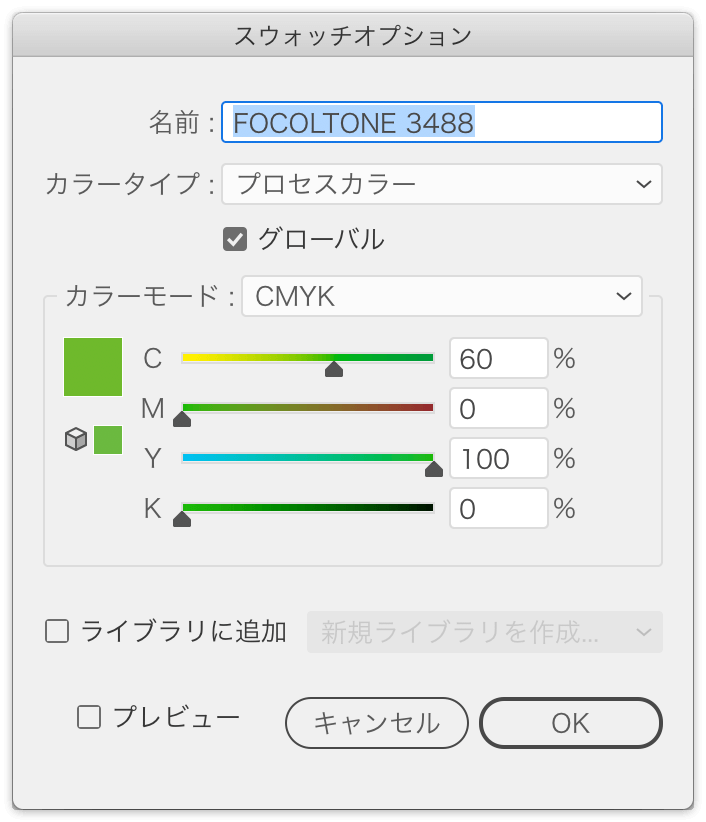706x822 pixels.
Task: Click the C percentage field showing 60
Action: pyautogui.click(x=498, y=358)
